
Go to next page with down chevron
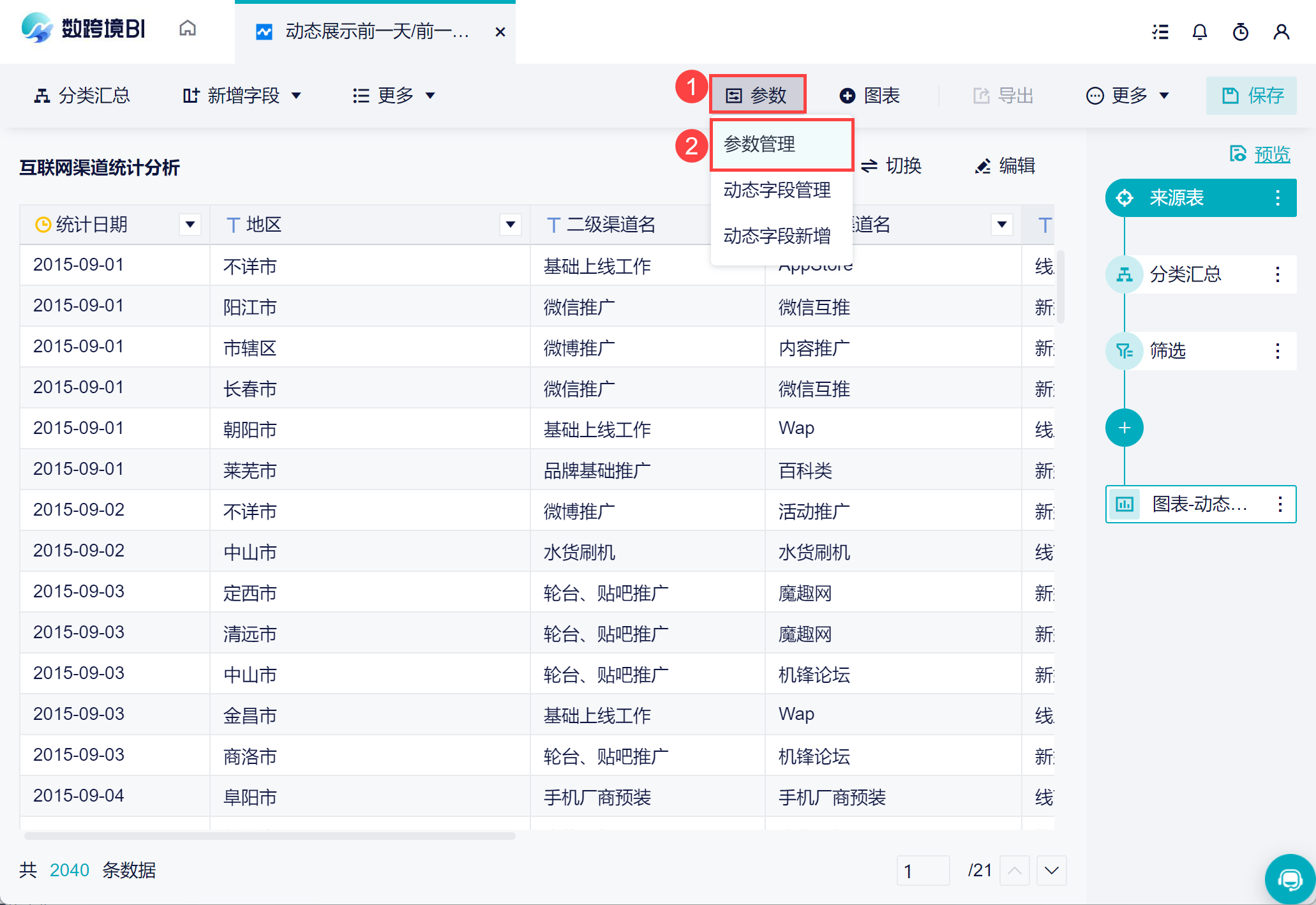click(x=1051, y=871)
